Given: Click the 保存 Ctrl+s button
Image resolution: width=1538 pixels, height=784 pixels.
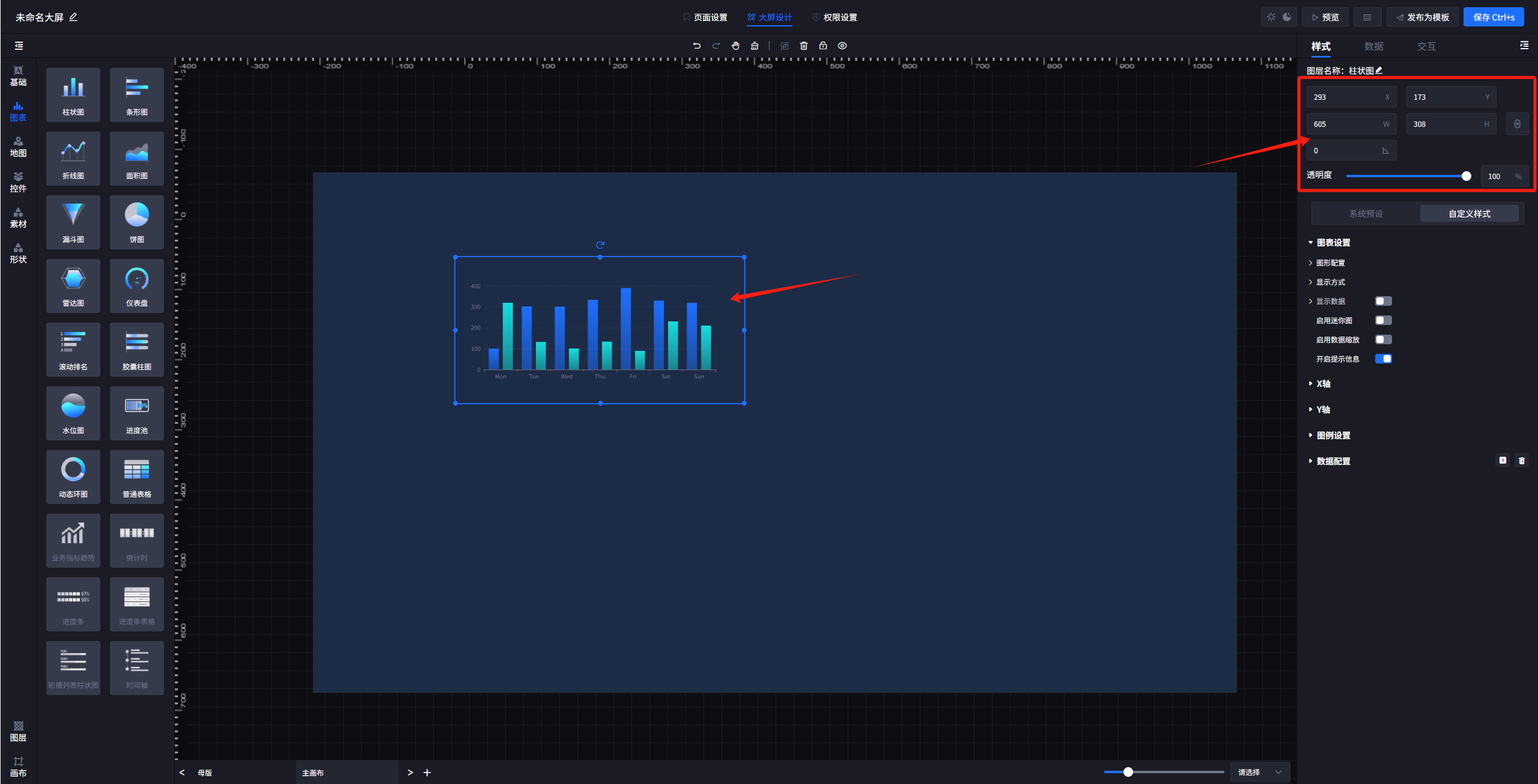Looking at the screenshot, I should click(1493, 17).
